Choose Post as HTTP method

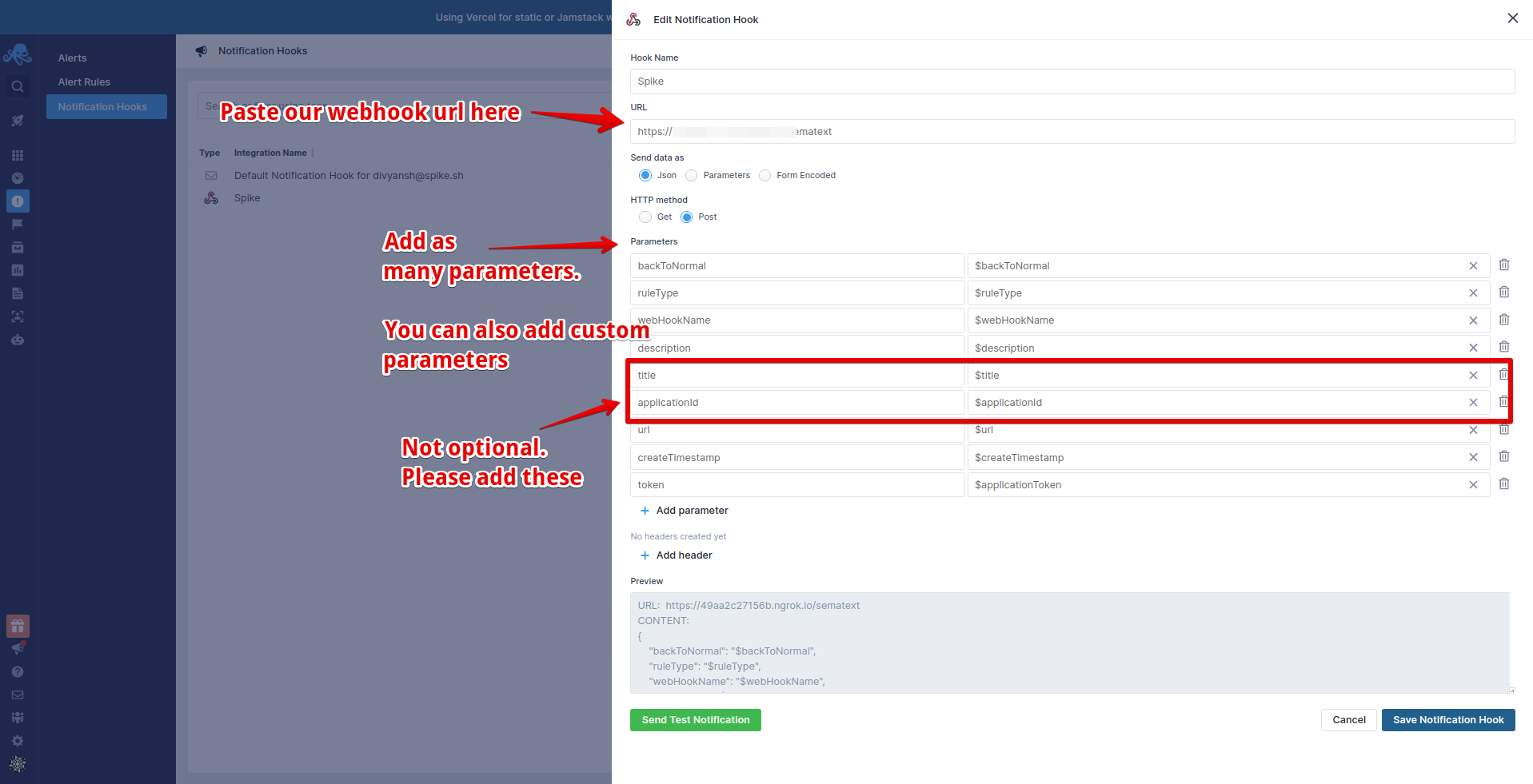[x=687, y=217]
